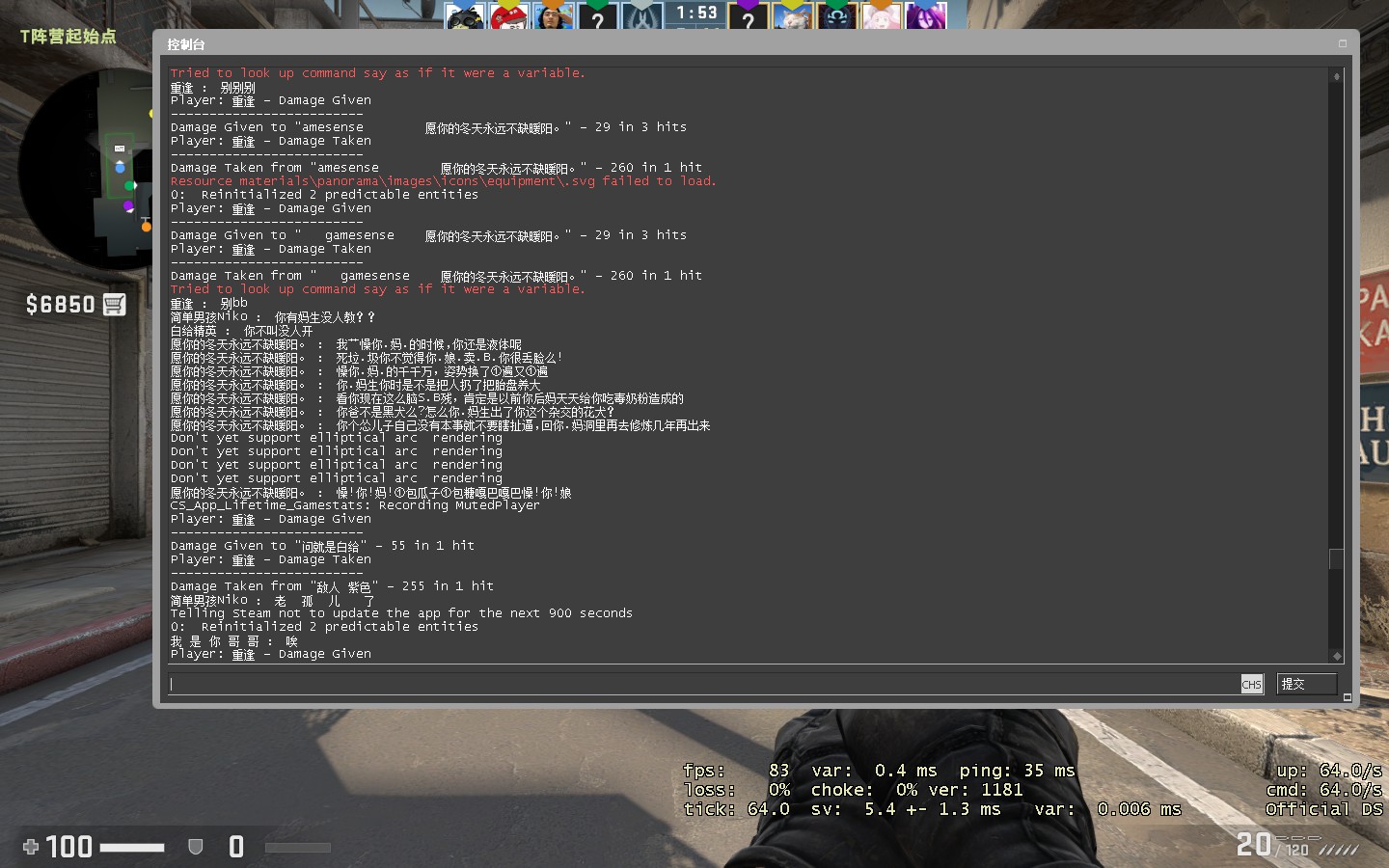Click the question-mark avatar under green marker
This screenshot has width=1389, height=868.
point(598,15)
